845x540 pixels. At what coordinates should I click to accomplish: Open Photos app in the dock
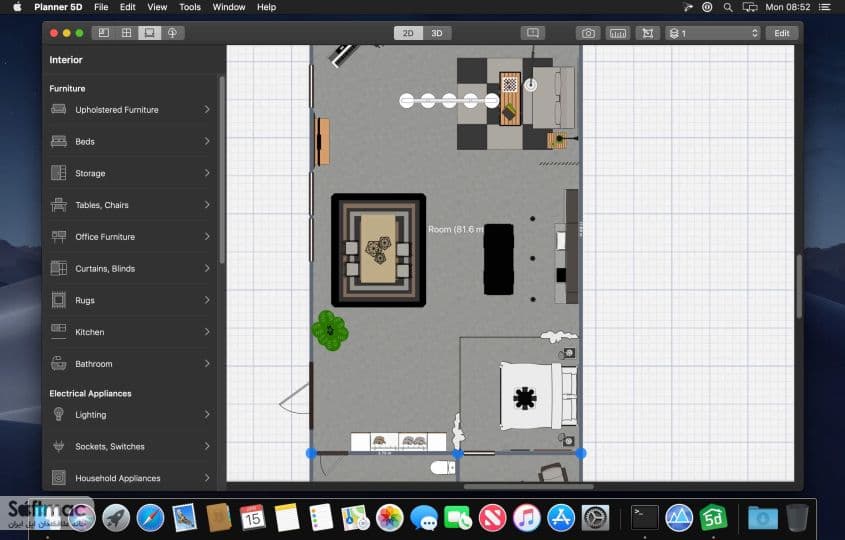[x=390, y=518]
